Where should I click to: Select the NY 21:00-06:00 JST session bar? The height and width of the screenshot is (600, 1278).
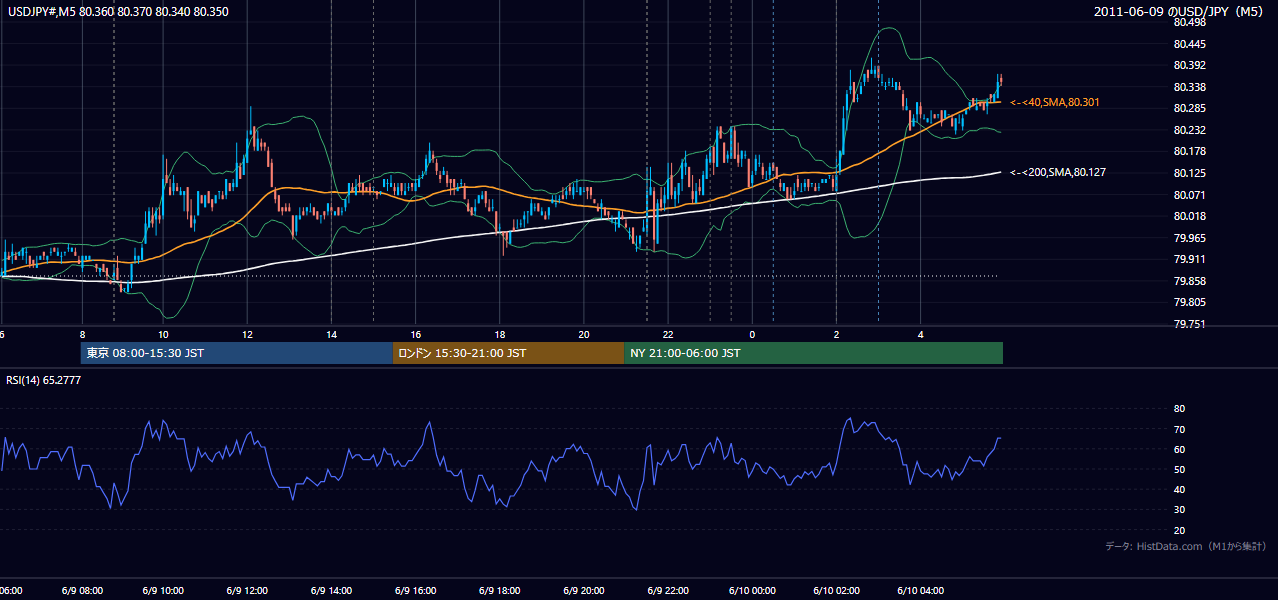pos(813,353)
